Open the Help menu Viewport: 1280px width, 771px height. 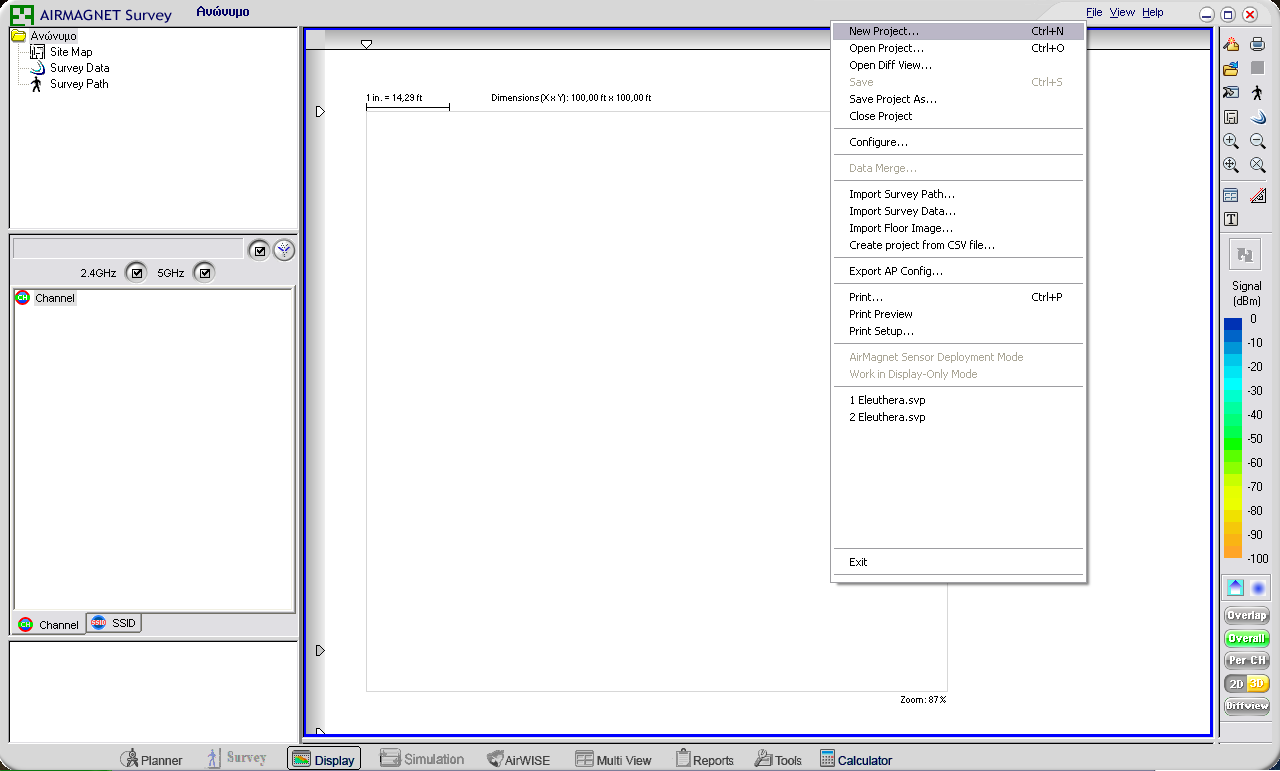click(1153, 12)
